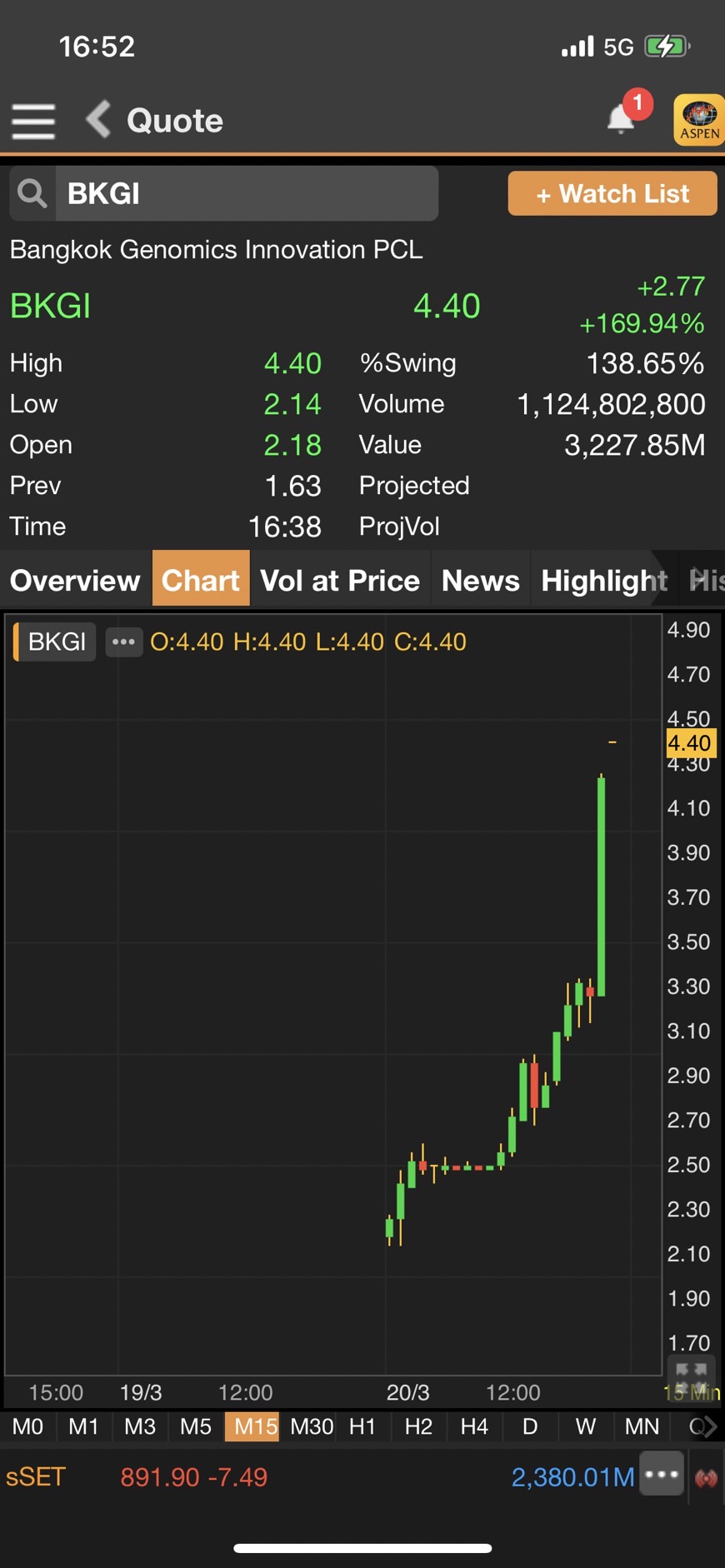725x1568 pixels.
Task: Tap the large green BKGI ticker symbol
Action: point(50,306)
